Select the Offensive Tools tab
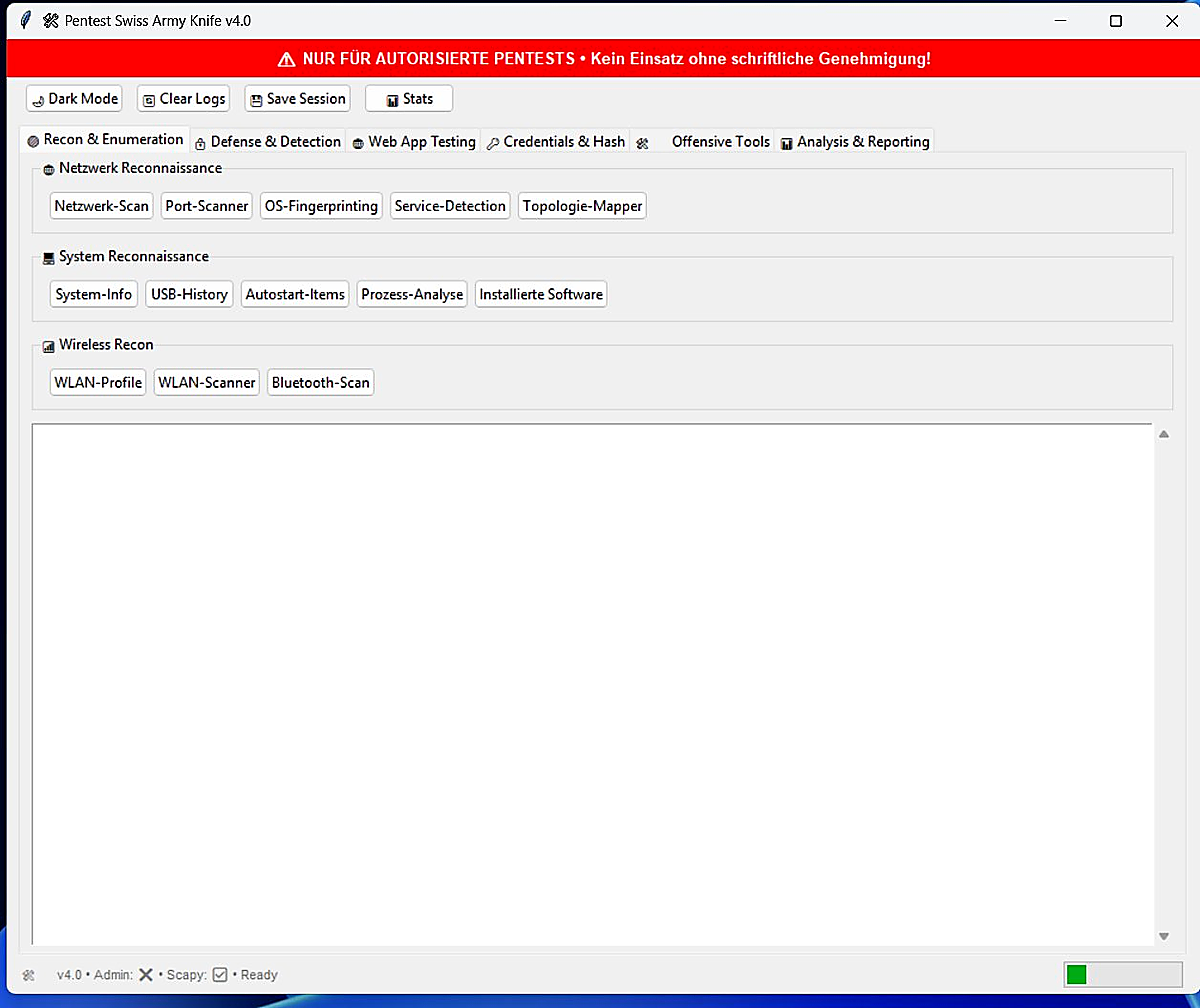Image resolution: width=1200 pixels, height=1008 pixels. click(703, 142)
